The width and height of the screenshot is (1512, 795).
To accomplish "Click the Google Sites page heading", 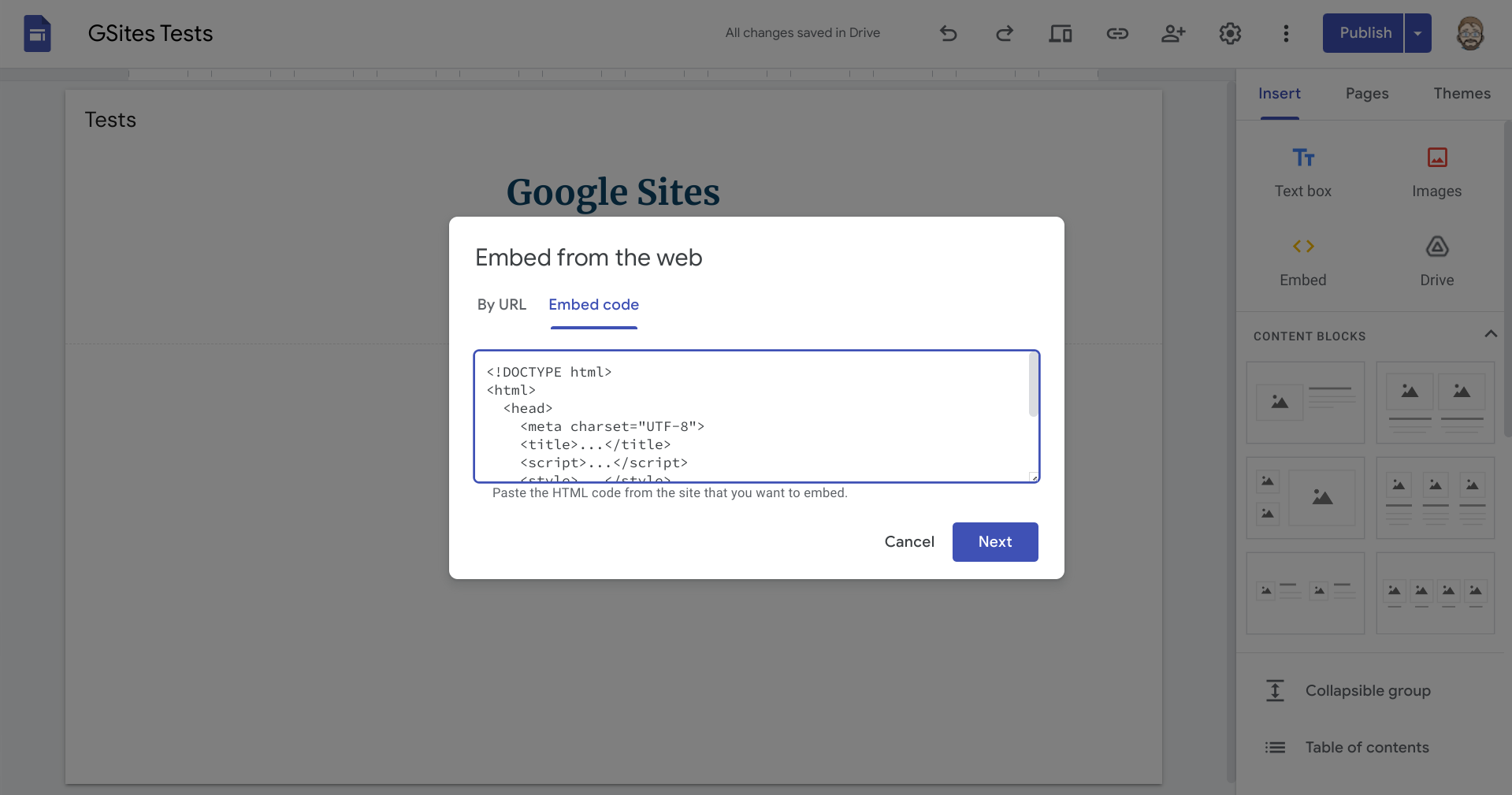I will point(613,192).
